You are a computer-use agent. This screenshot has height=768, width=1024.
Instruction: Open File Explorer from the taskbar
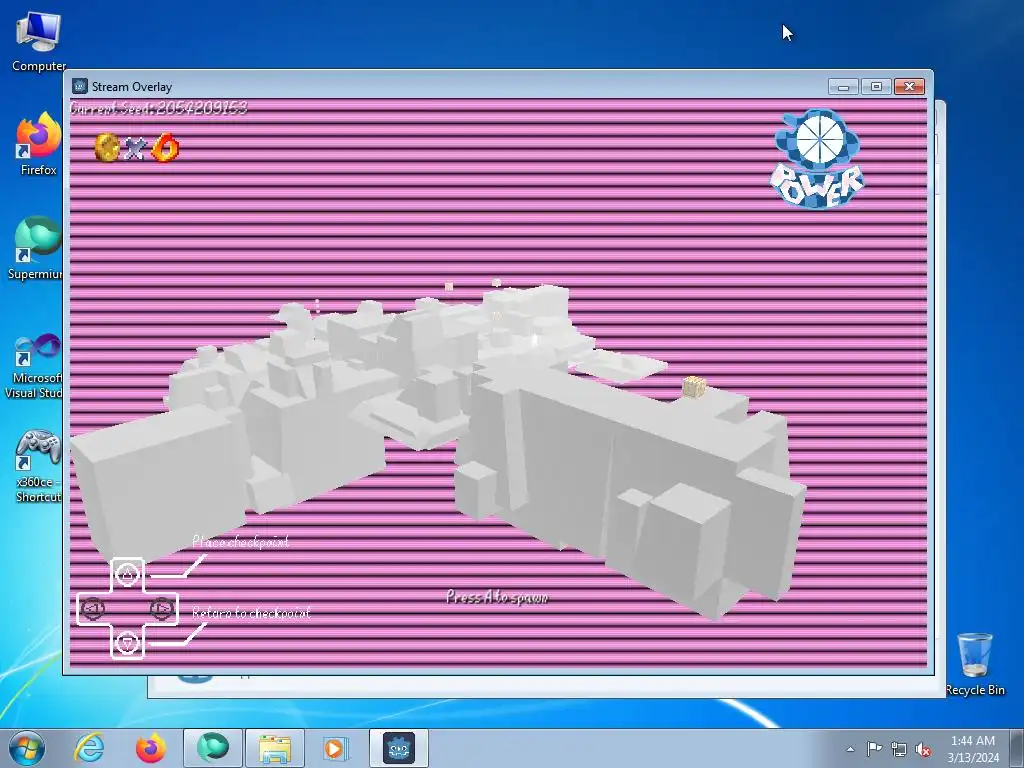(274, 748)
